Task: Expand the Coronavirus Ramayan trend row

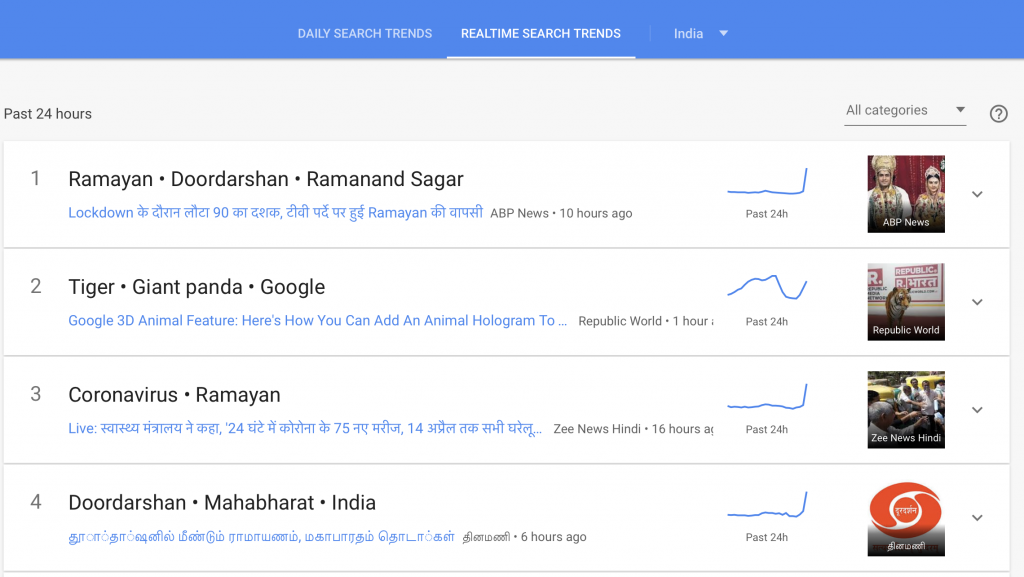Action: 977,410
